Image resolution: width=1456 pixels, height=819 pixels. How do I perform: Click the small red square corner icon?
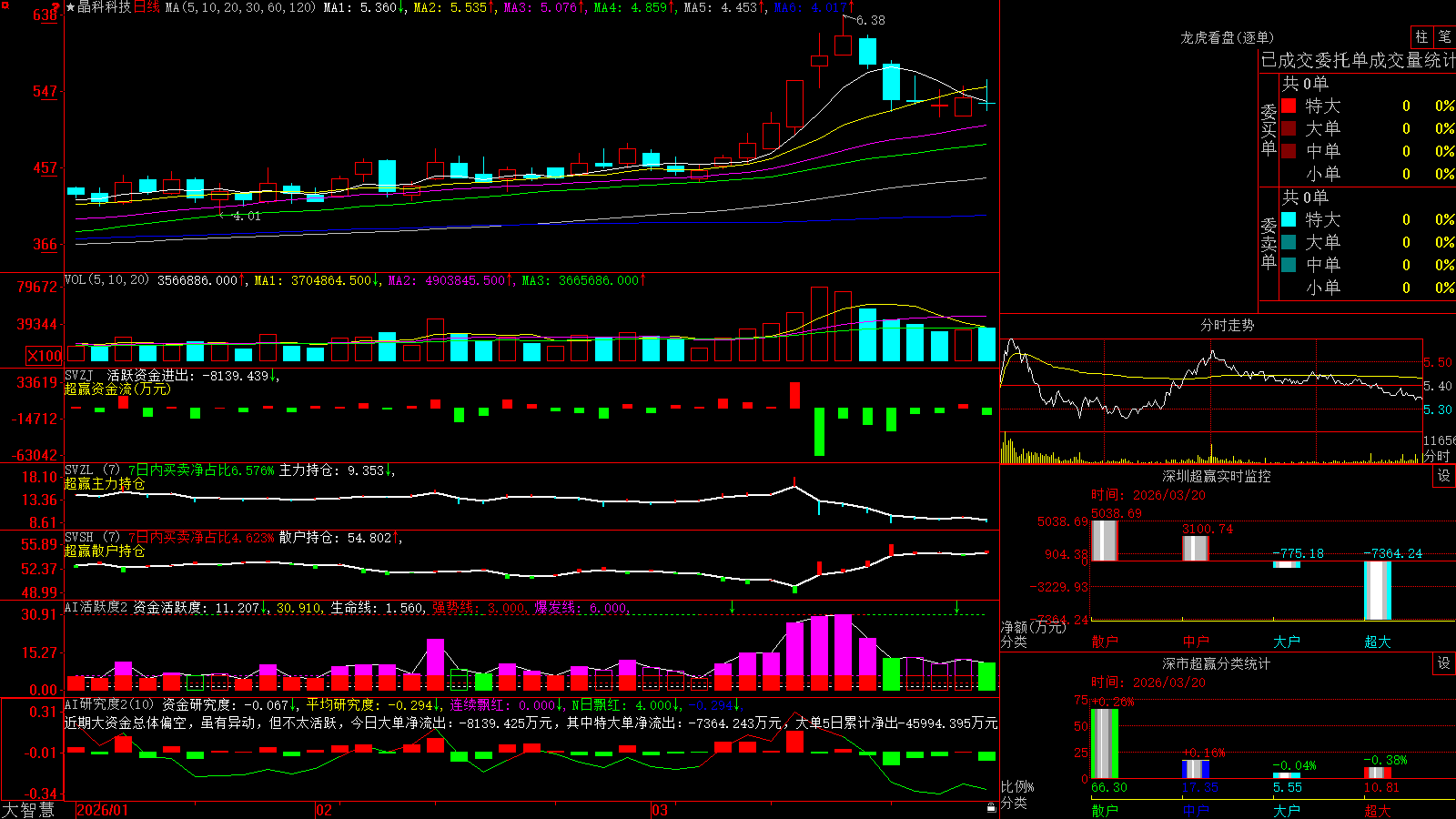[x=5, y=5]
